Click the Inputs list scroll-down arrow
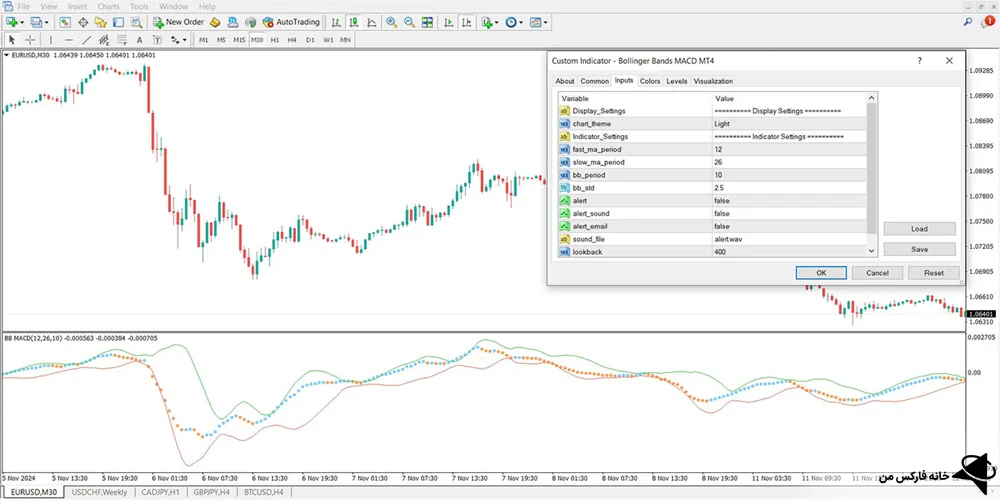The height and width of the screenshot is (500, 1000). [872, 252]
